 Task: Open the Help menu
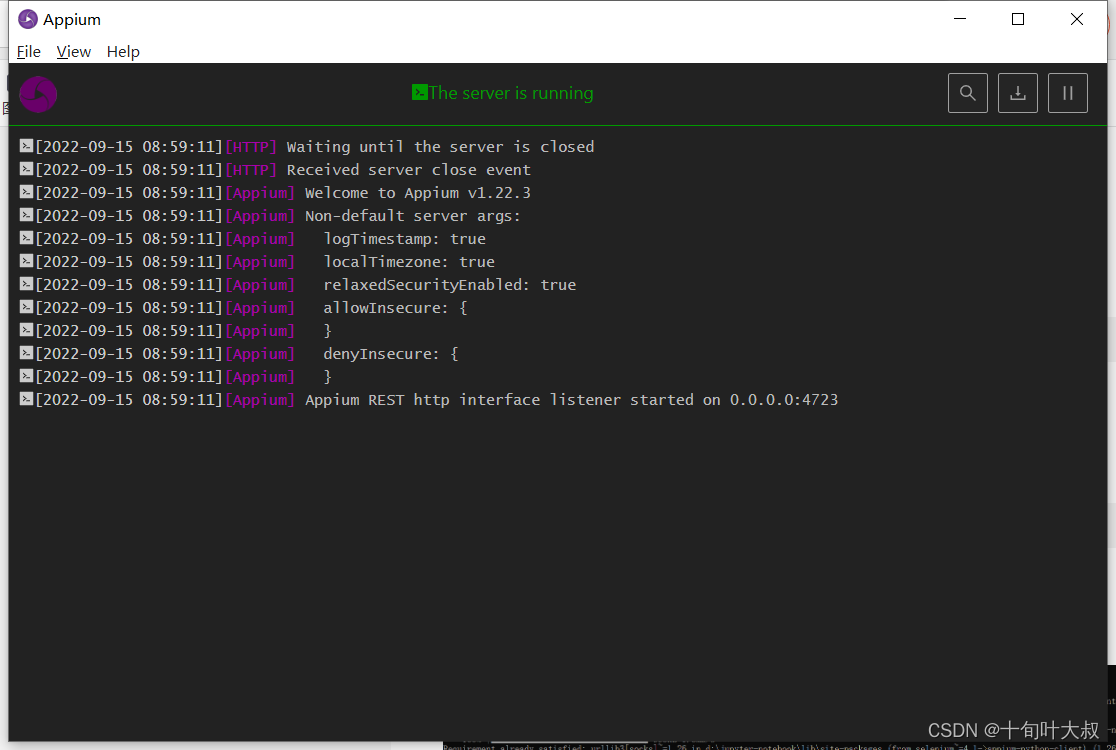[123, 52]
